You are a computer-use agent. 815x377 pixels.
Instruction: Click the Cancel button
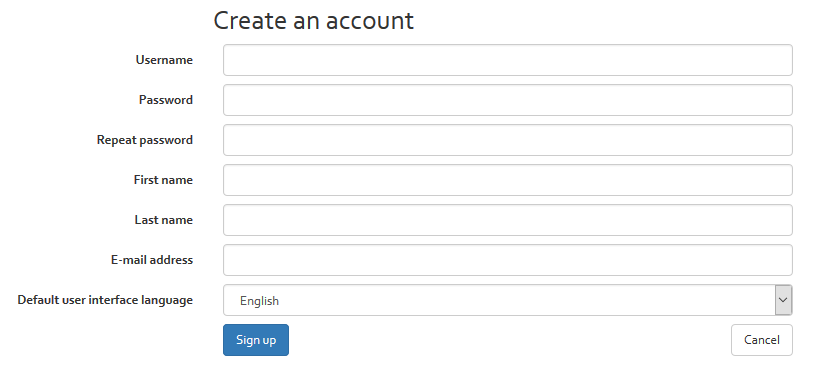click(x=762, y=340)
